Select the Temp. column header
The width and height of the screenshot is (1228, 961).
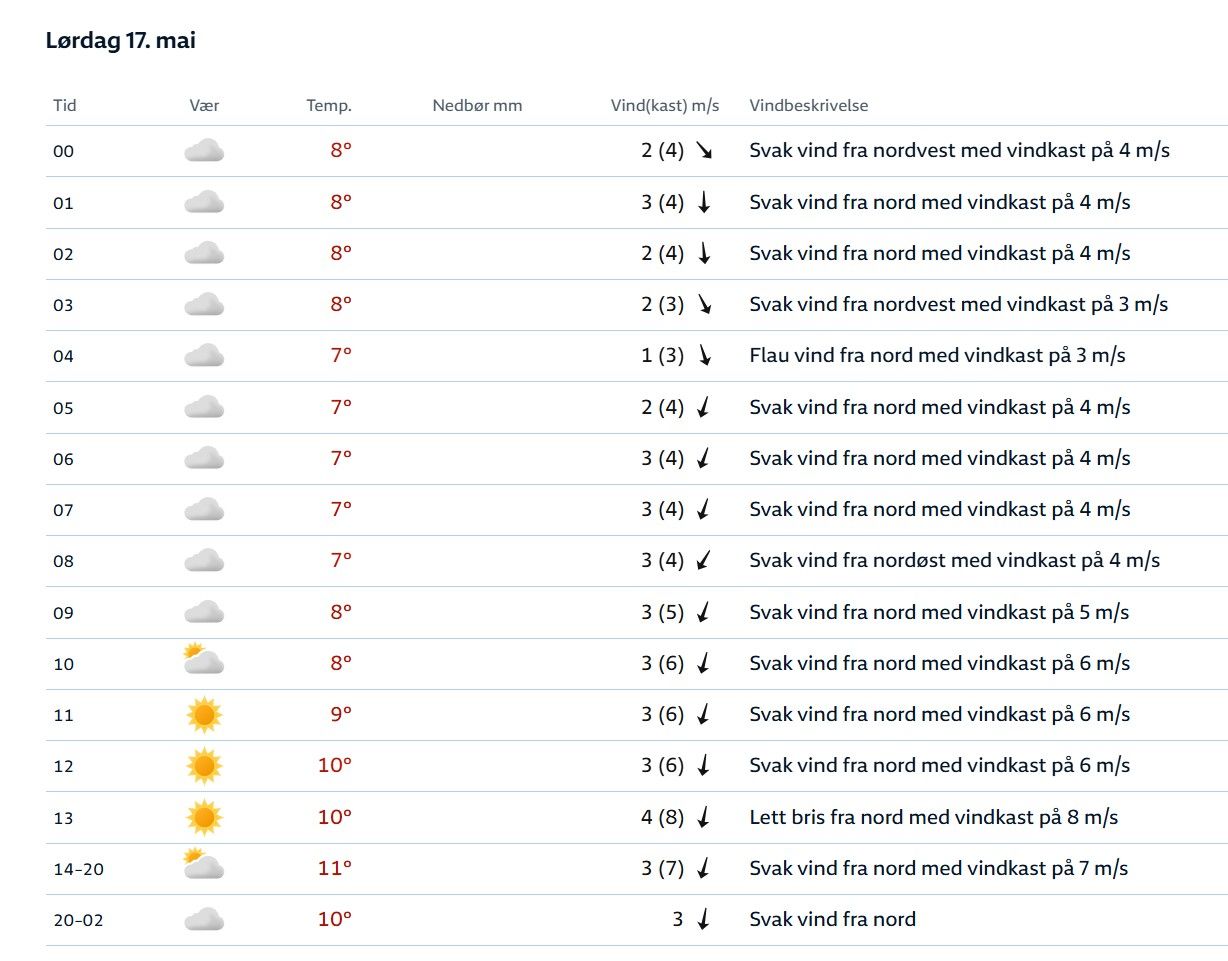pos(329,105)
